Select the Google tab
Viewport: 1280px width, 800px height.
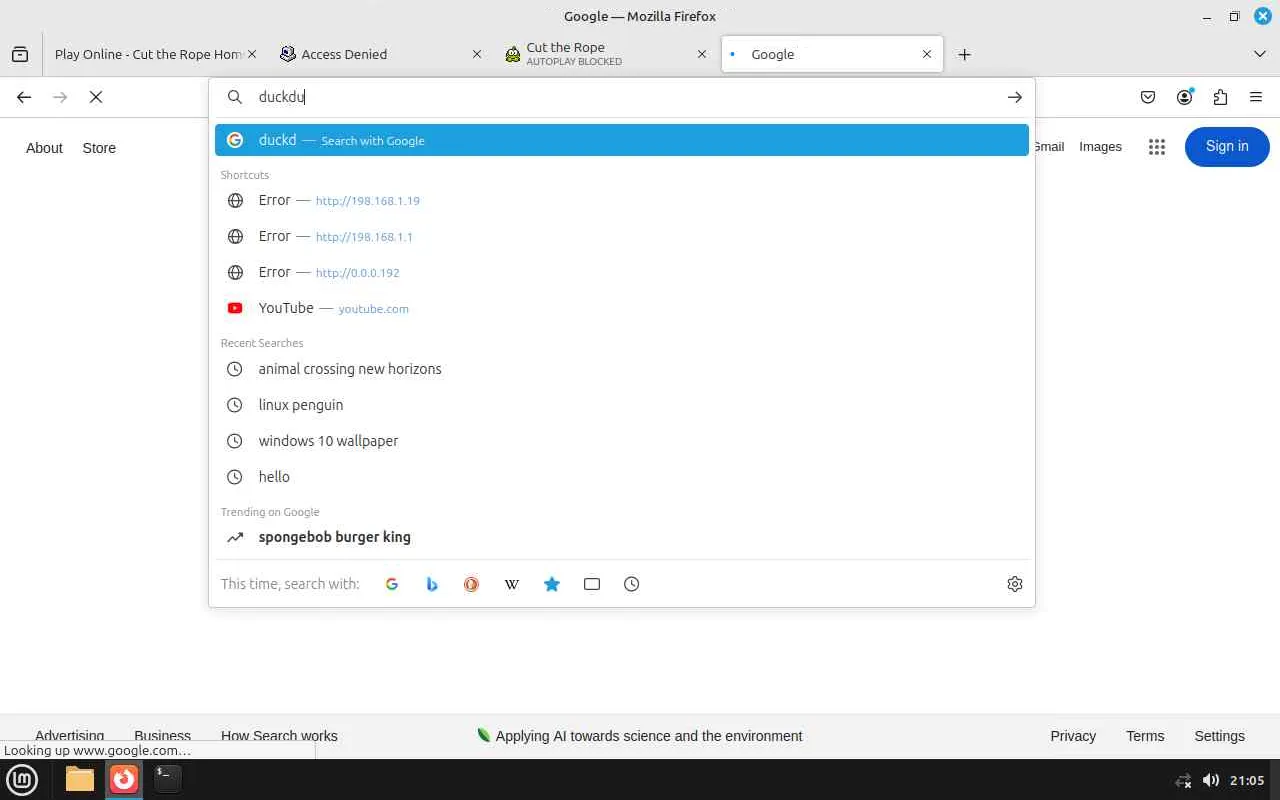pos(832,54)
